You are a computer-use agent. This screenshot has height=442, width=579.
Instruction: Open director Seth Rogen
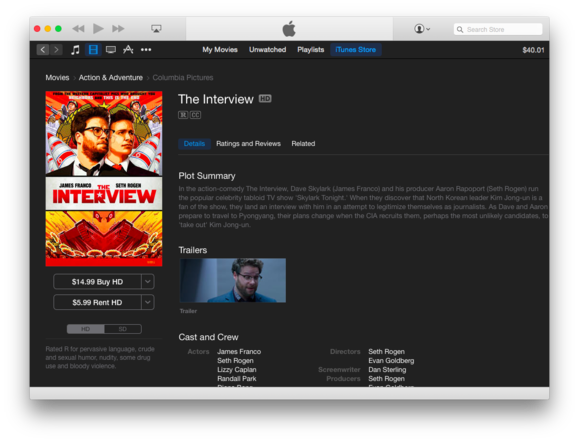coord(386,352)
